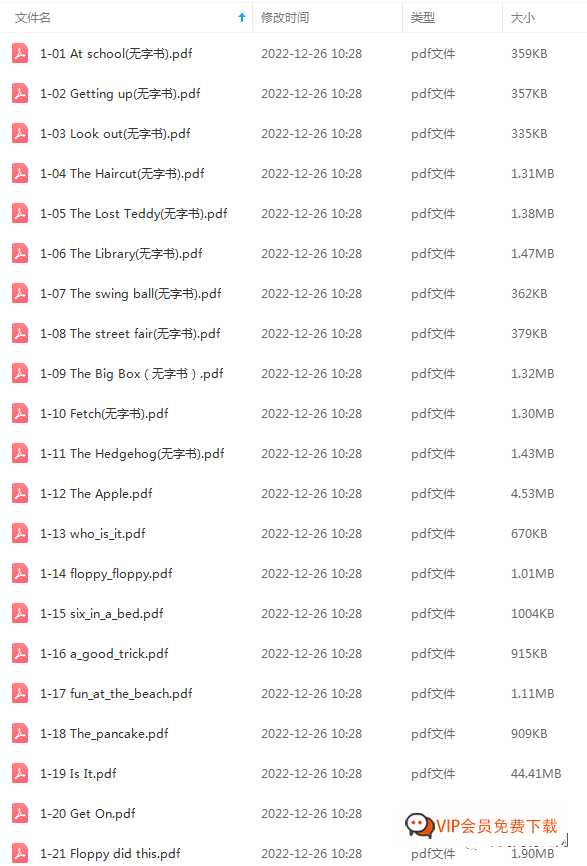Select the row for 1-20 Get On.pdf
Viewport: 587px width, 866px height.
point(293,814)
